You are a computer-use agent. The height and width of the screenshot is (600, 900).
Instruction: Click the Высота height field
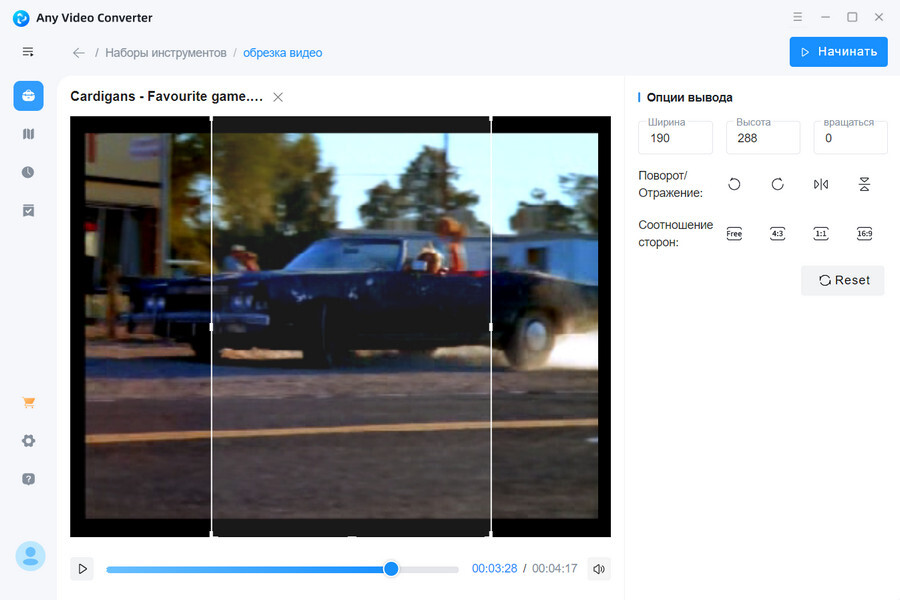pyautogui.click(x=763, y=138)
